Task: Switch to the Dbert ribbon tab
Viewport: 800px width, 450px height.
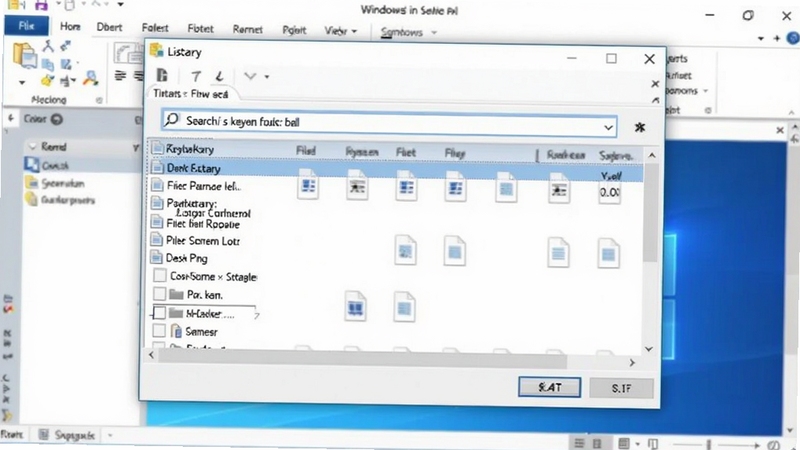Action: (x=109, y=27)
